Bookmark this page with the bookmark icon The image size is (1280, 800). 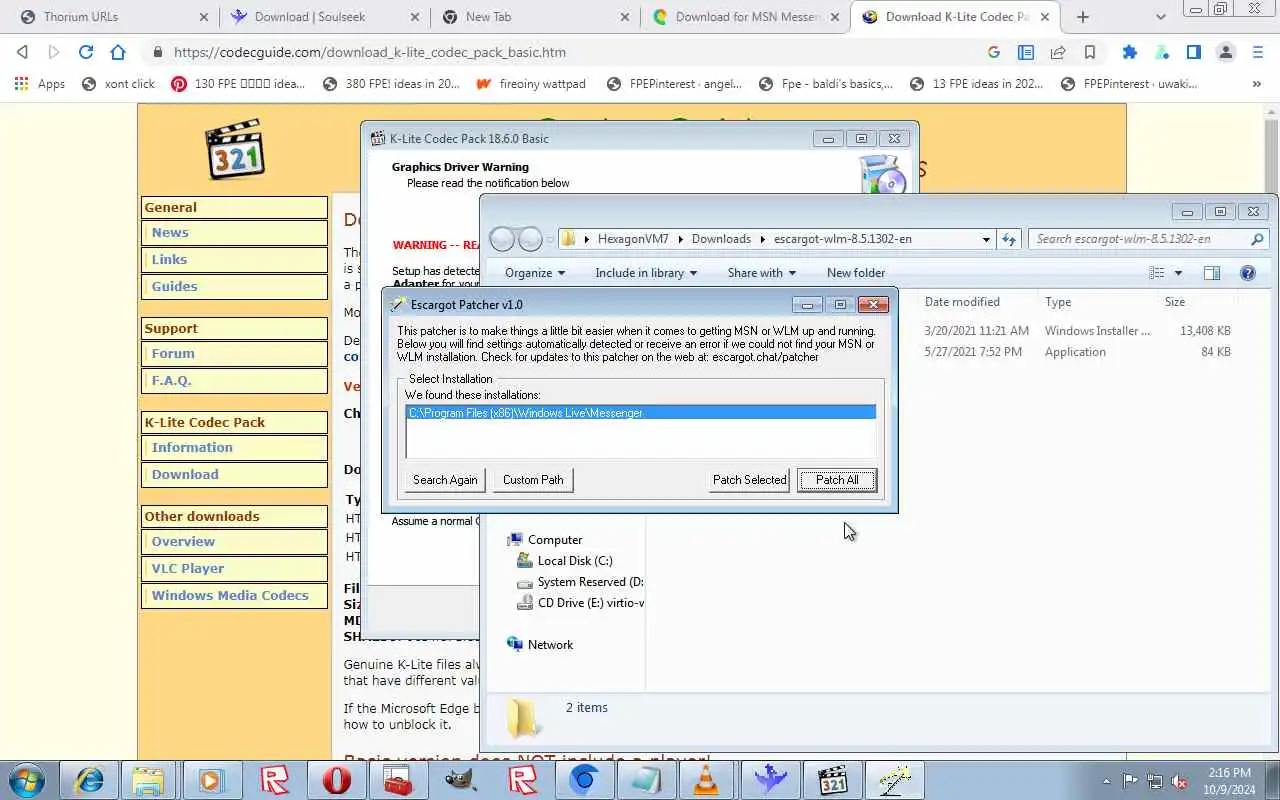1090,52
